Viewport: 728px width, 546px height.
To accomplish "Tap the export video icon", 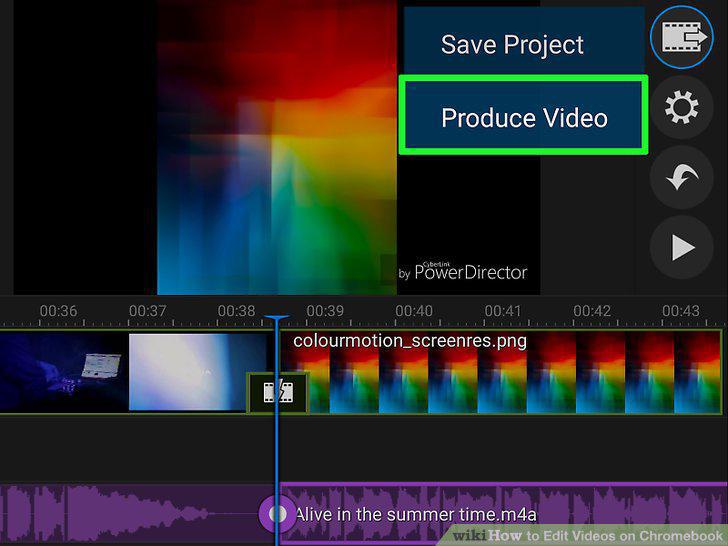I will click(x=682, y=37).
